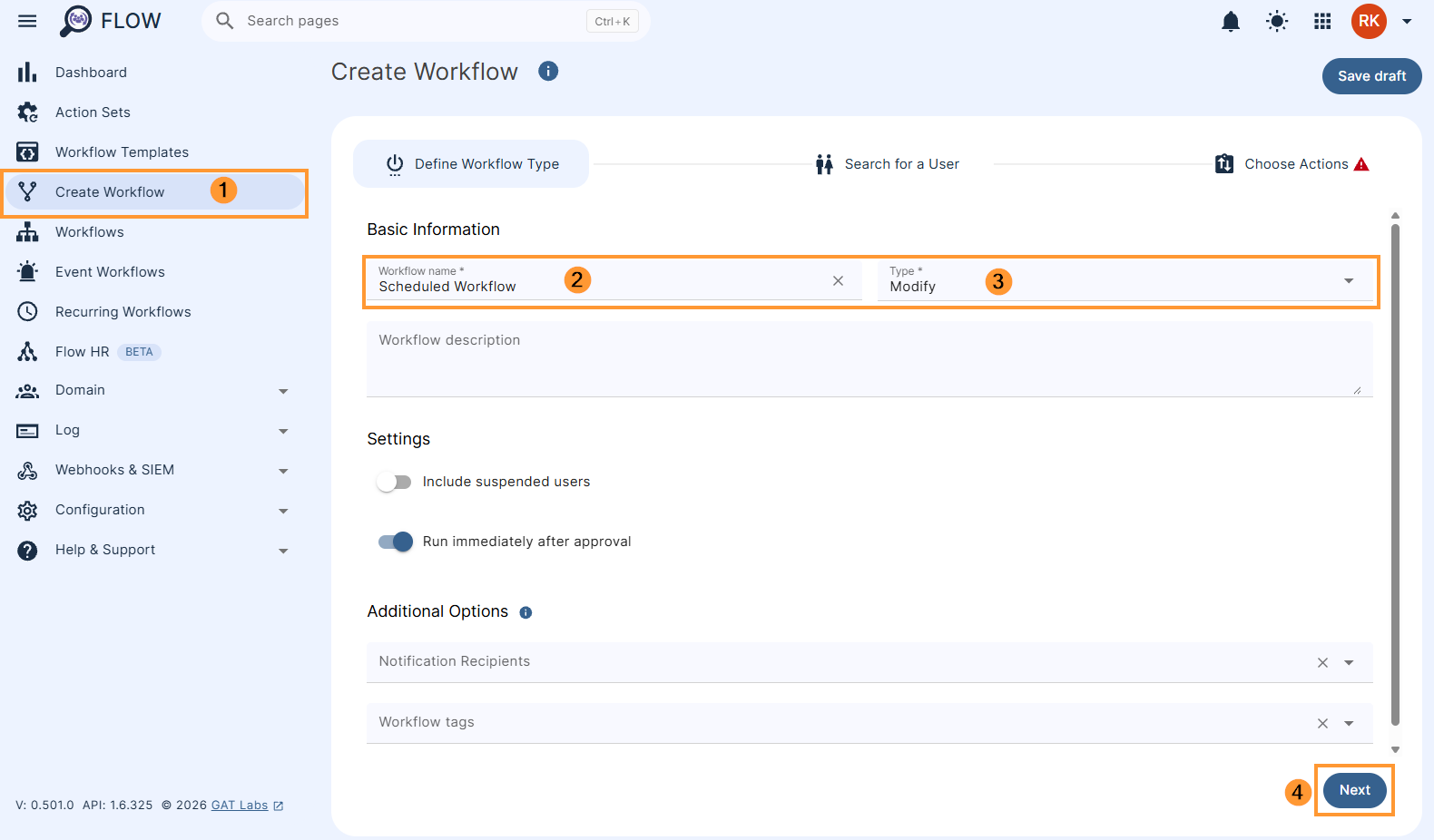Toggle Include suspended users switch
The width and height of the screenshot is (1434, 840).
[395, 482]
